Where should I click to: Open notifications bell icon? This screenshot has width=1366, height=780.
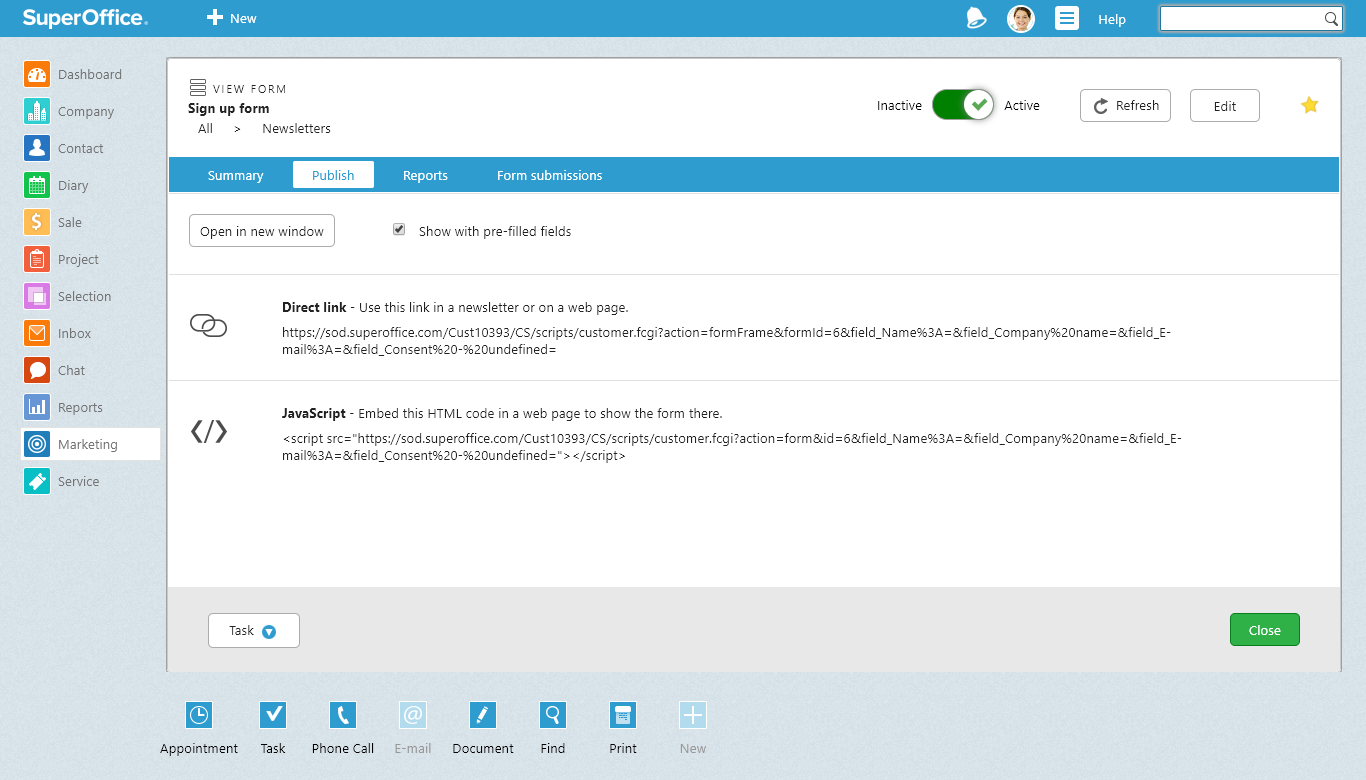point(976,18)
